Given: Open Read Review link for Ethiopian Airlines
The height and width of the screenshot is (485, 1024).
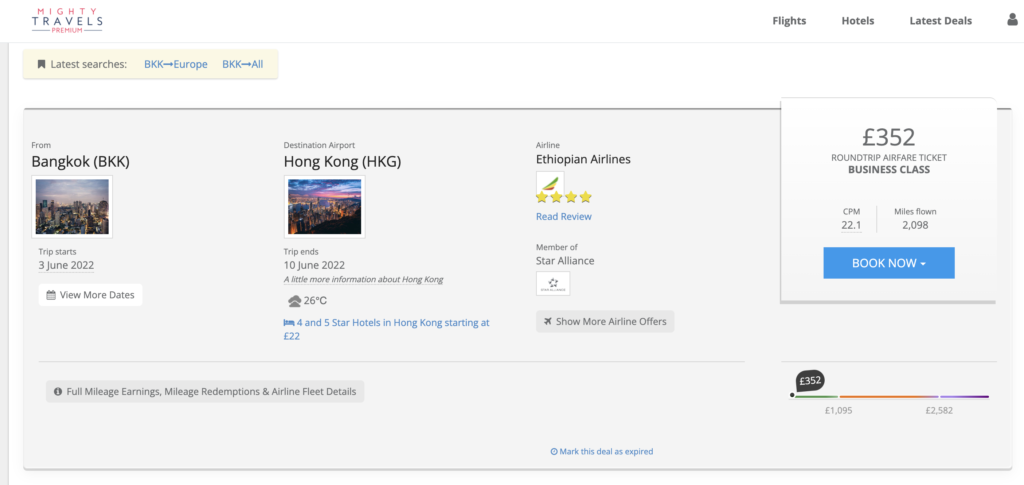Looking at the screenshot, I should tap(564, 217).
